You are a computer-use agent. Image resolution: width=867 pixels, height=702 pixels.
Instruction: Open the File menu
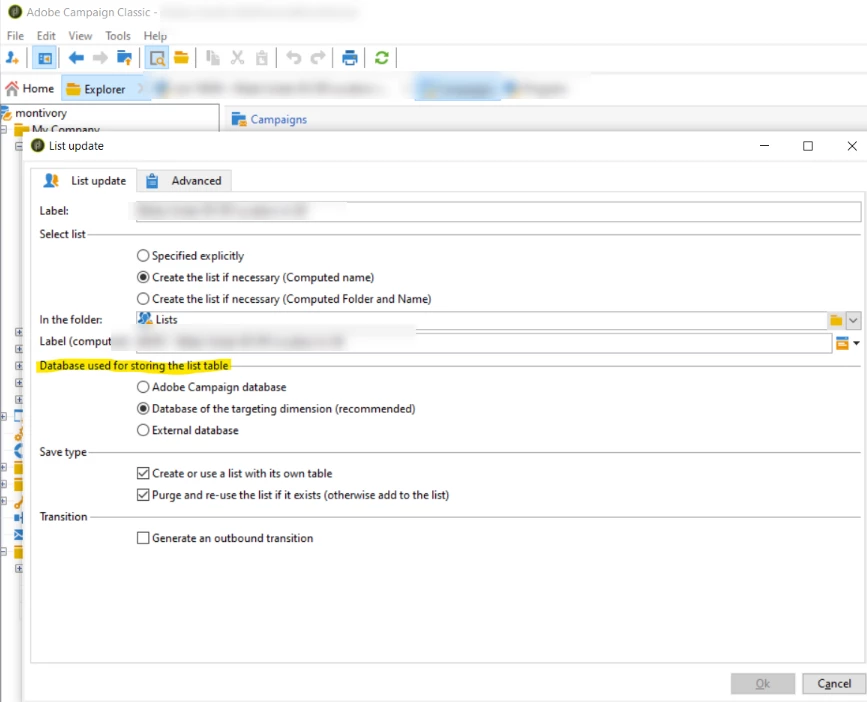(x=15, y=36)
